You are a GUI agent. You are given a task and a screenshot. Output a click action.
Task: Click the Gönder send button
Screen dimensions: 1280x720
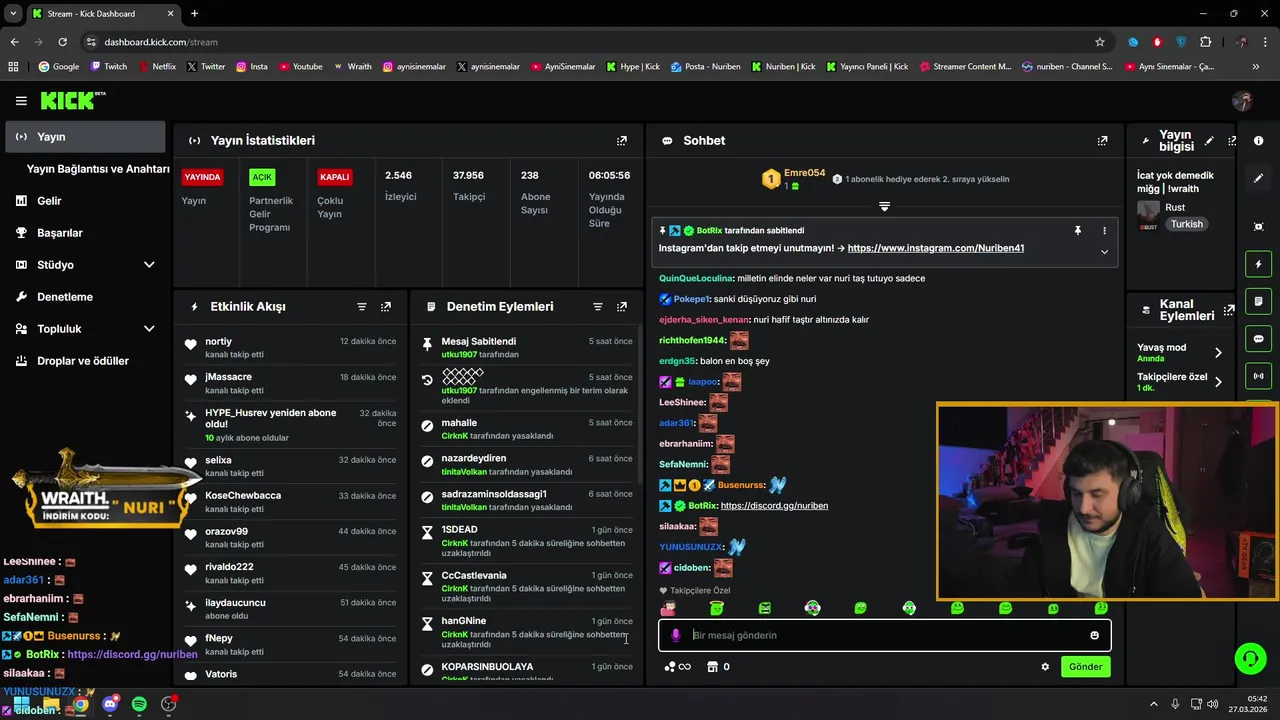point(1085,667)
